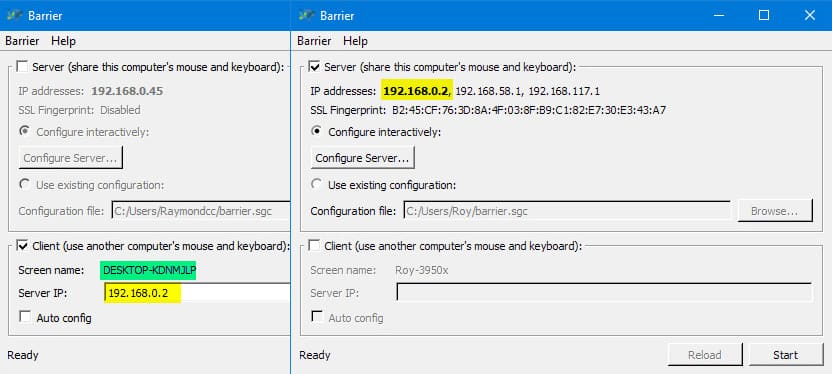This screenshot has width=832, height=374.
Task: Select Use existing configuration radio in right window
Action: 317,185
